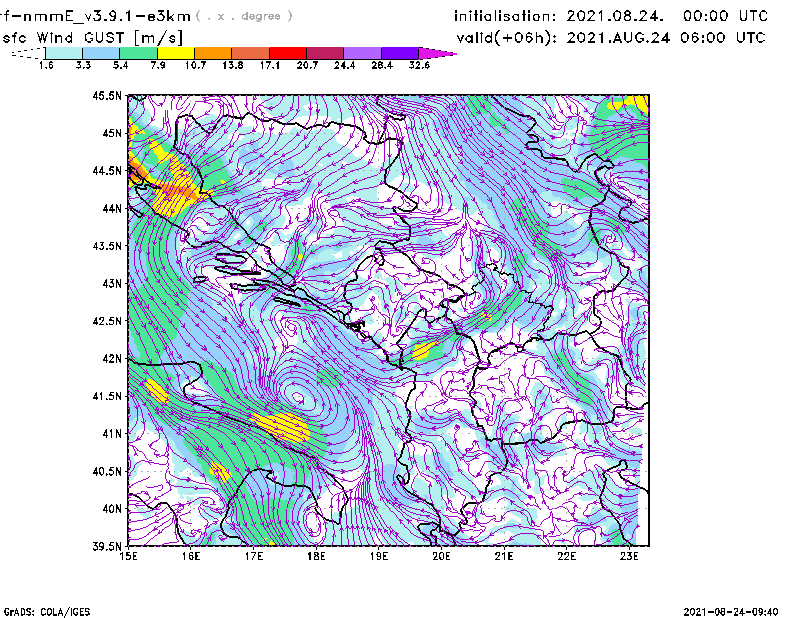Click the dashed white arrow below 1.6
800x618 pixels.
[x=28, y=53]
